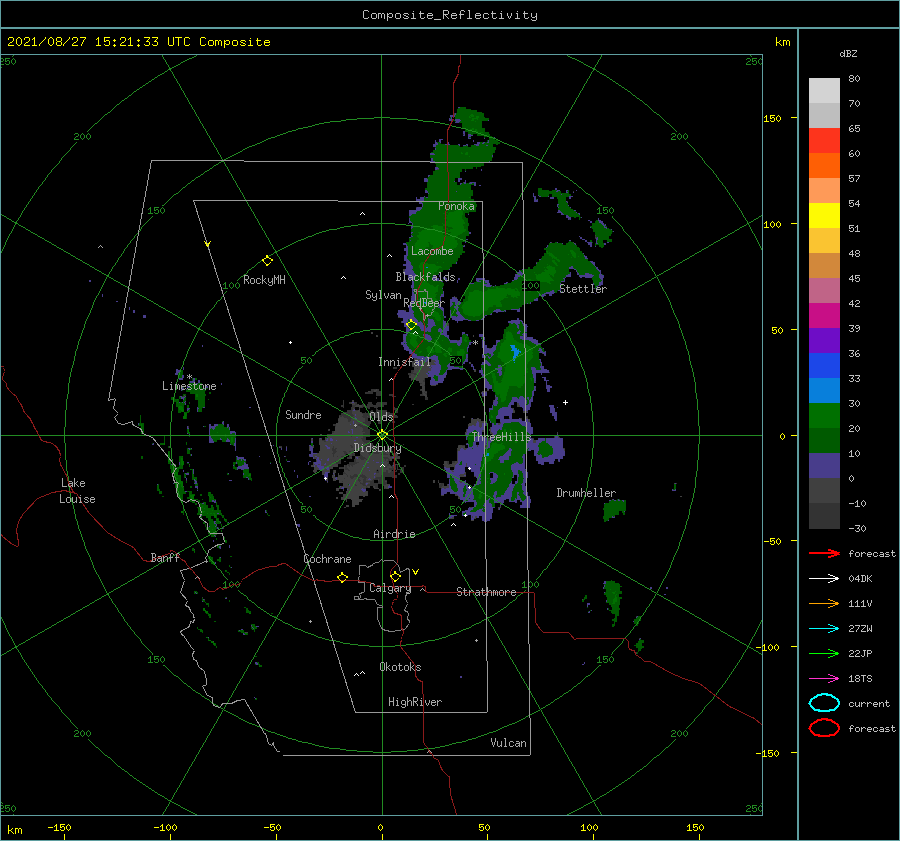
Task: Select the 39 dBZ magenta color swatch
Action: (824, 315)
